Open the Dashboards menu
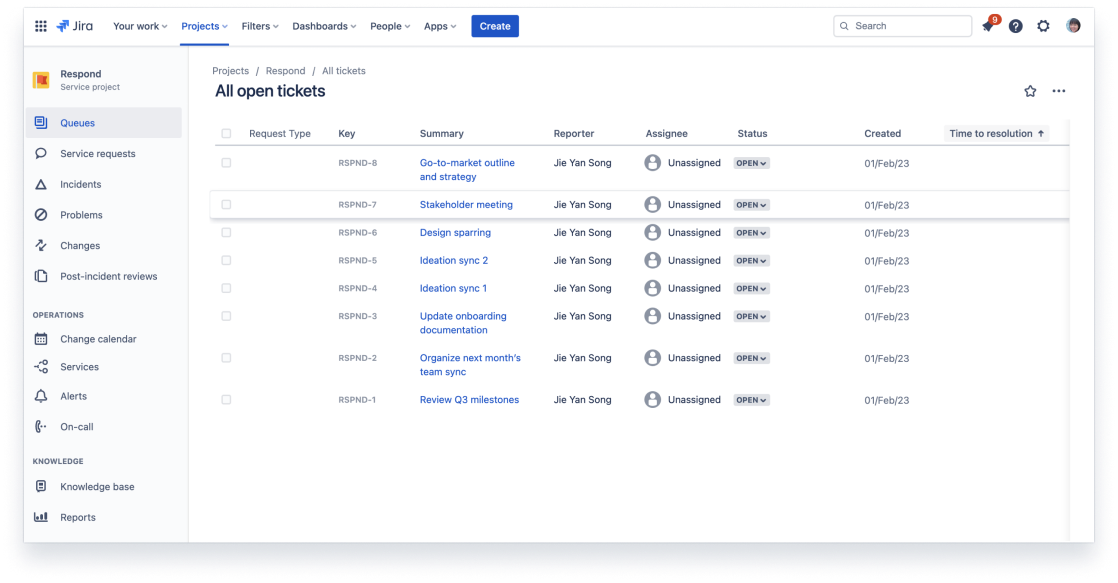 coord(324,26)
